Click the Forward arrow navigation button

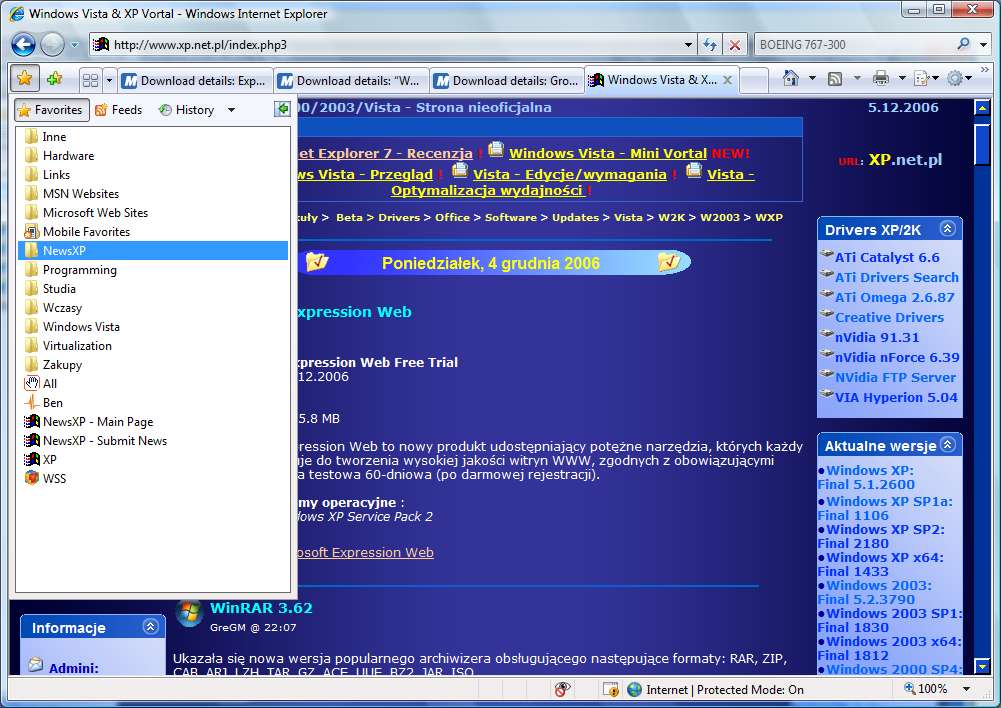tap(52, 45)
